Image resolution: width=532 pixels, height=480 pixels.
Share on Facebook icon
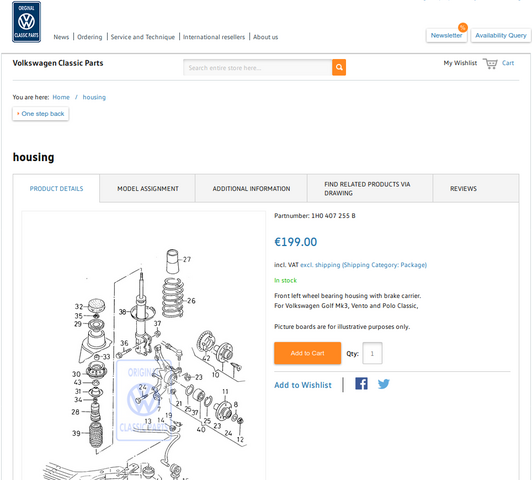[x=361, y=384]
